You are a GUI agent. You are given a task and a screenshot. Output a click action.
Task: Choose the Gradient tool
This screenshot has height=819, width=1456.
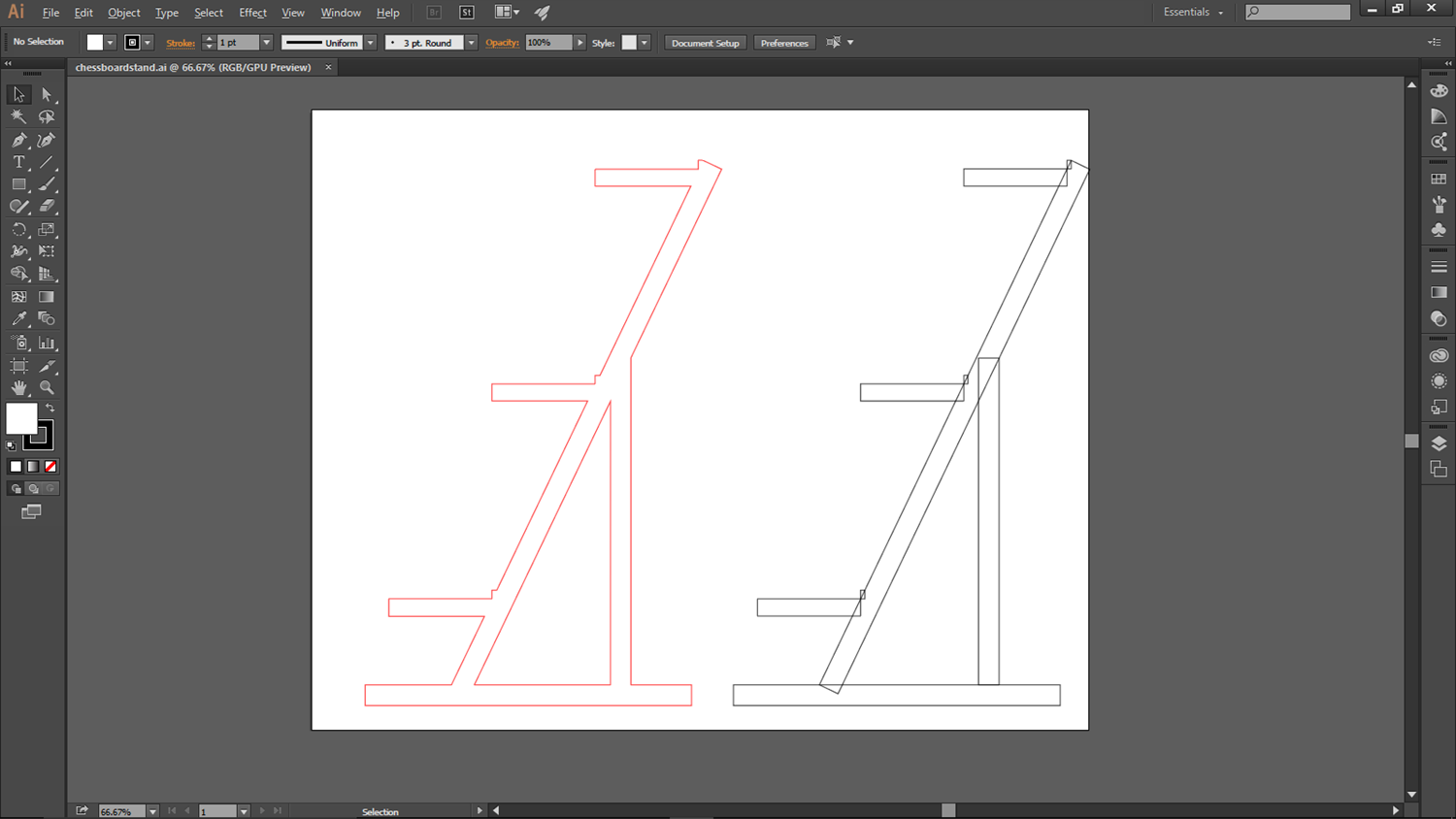[x=46, y=297]
